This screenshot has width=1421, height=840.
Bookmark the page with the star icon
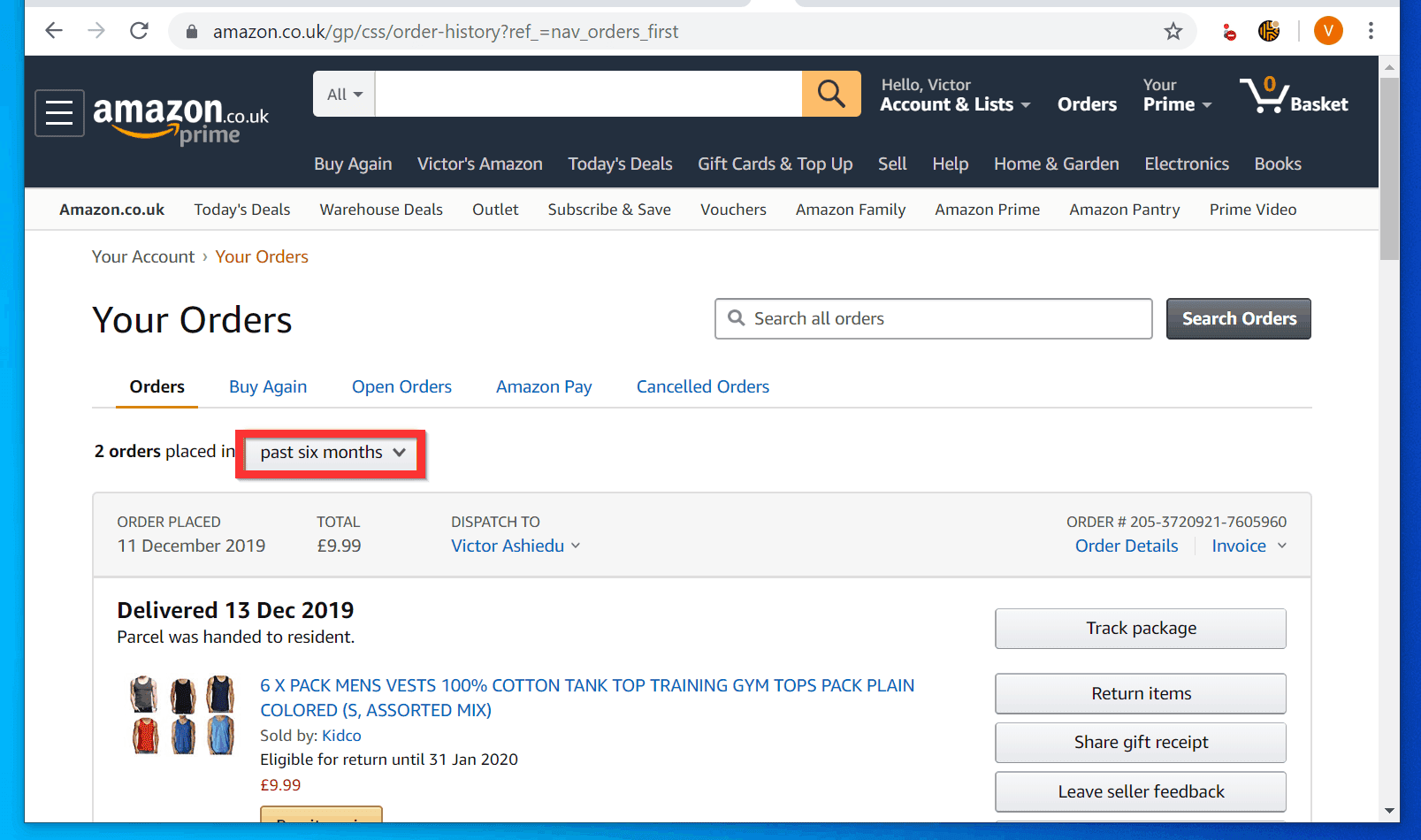[x=1173, y=31]
